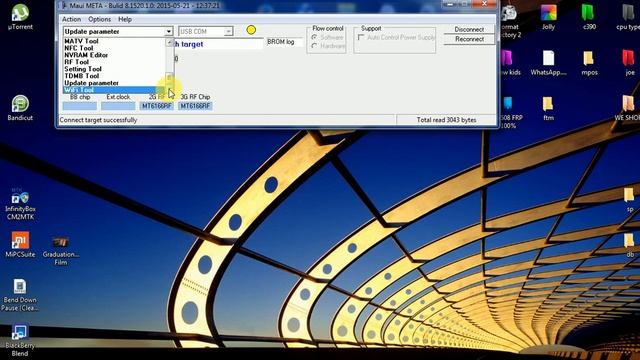The width and height of the screenshot is (640, 360).
Task: Click the BROM log label
Action: 281,42
